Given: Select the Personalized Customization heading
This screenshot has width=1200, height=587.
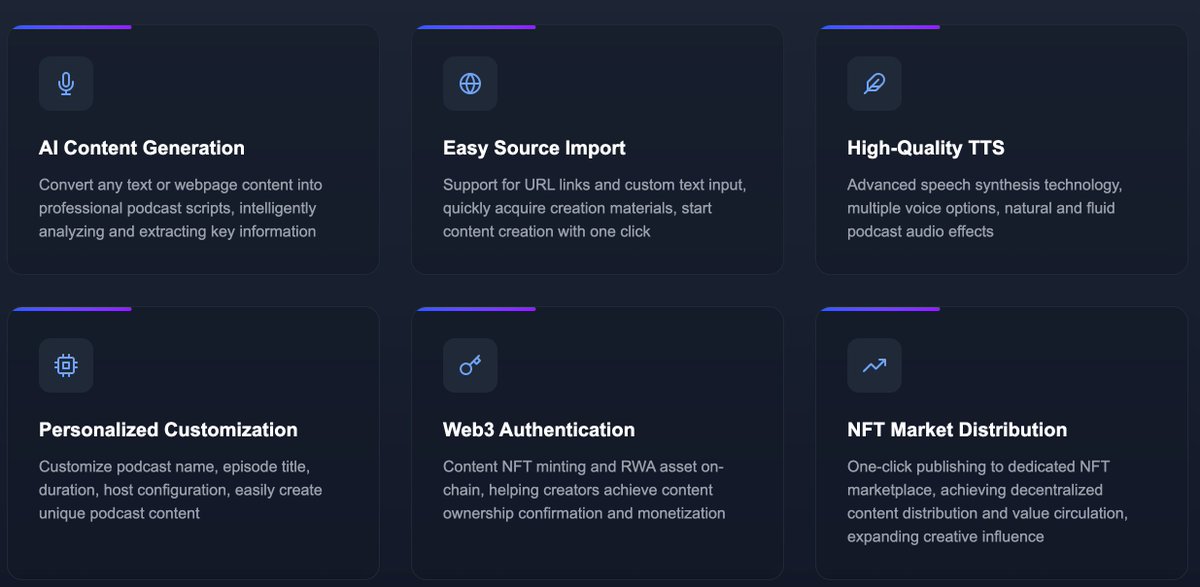Looking at the screenshot, I should 168,430.
